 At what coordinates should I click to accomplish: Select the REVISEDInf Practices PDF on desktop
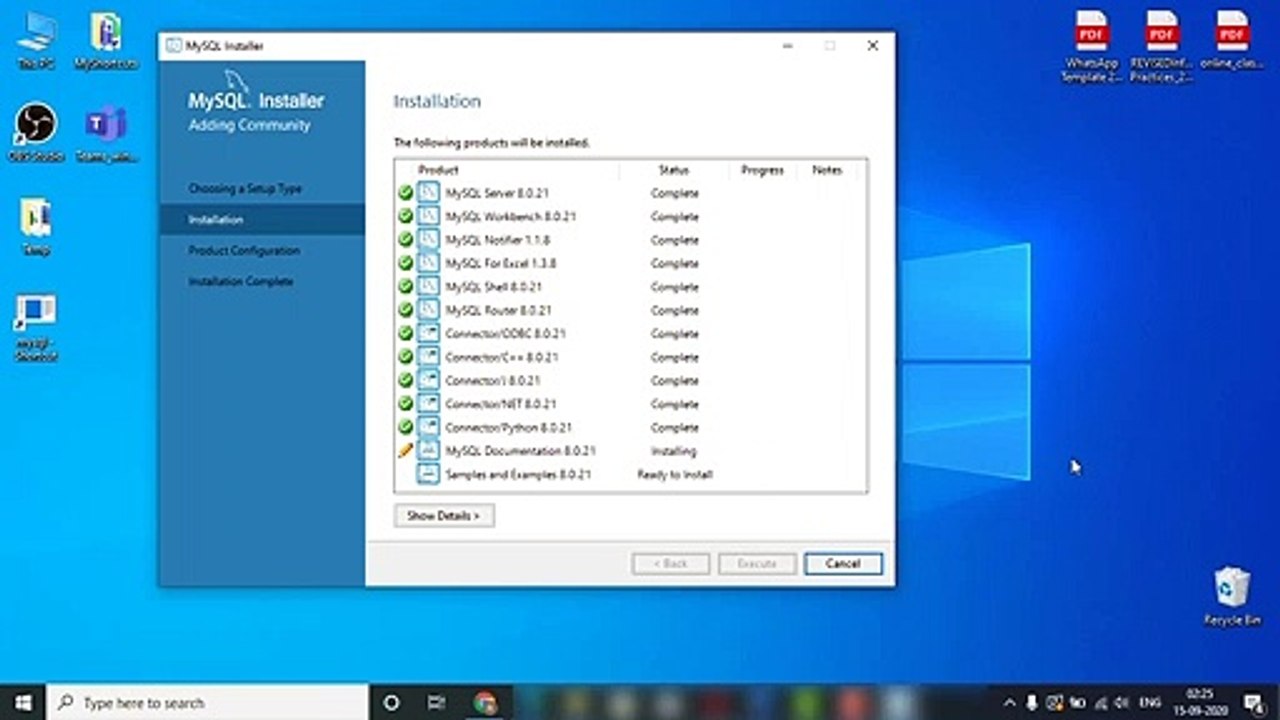click(1162, 46)
